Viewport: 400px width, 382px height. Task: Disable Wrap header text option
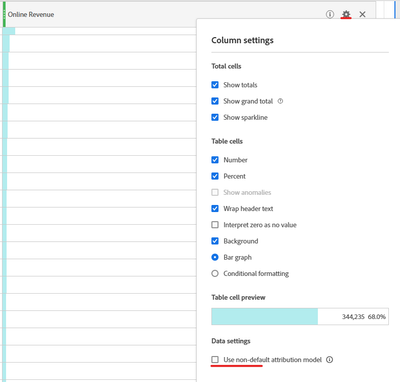click(215, 209)
